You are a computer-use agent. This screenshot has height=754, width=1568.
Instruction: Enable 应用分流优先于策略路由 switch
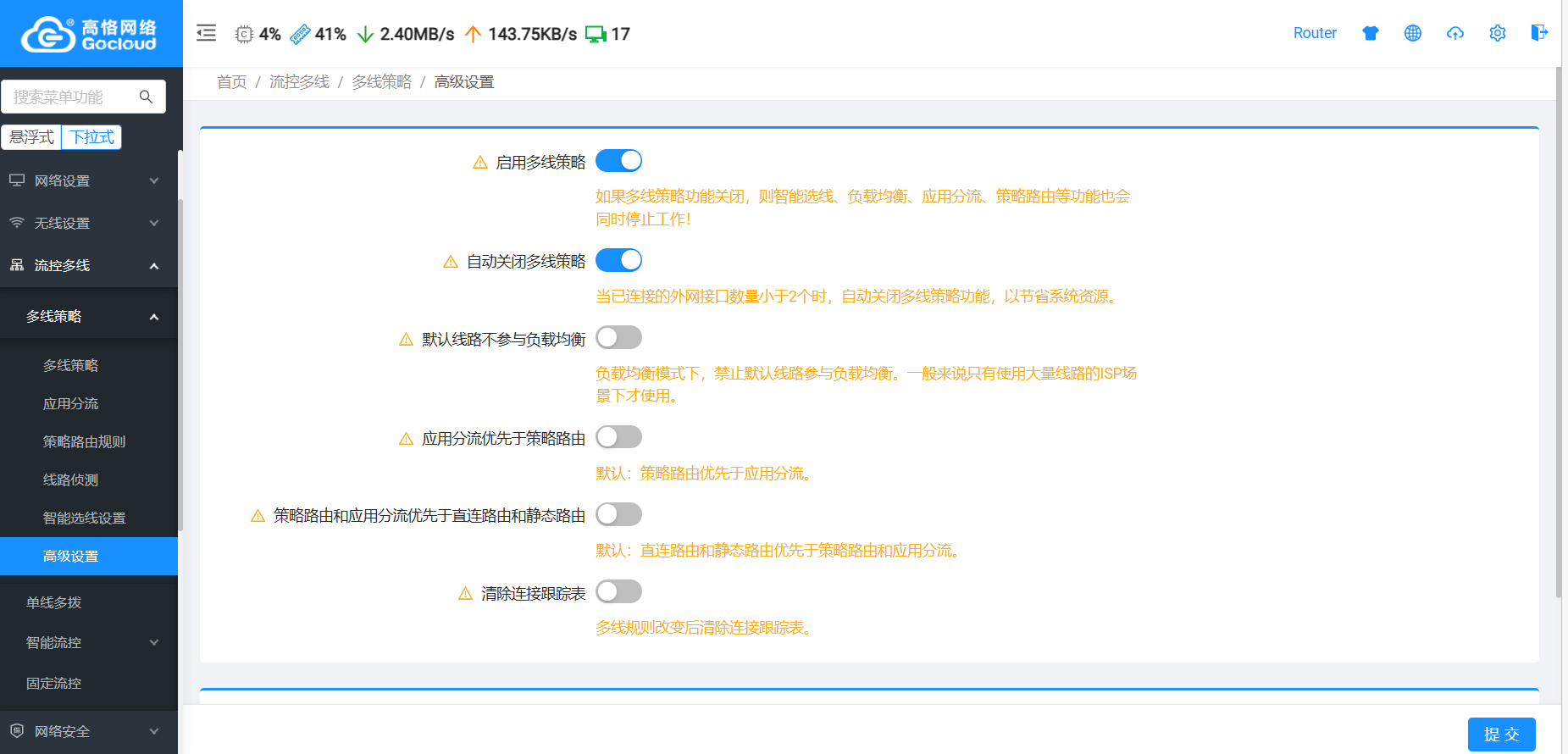pos(618,437)
